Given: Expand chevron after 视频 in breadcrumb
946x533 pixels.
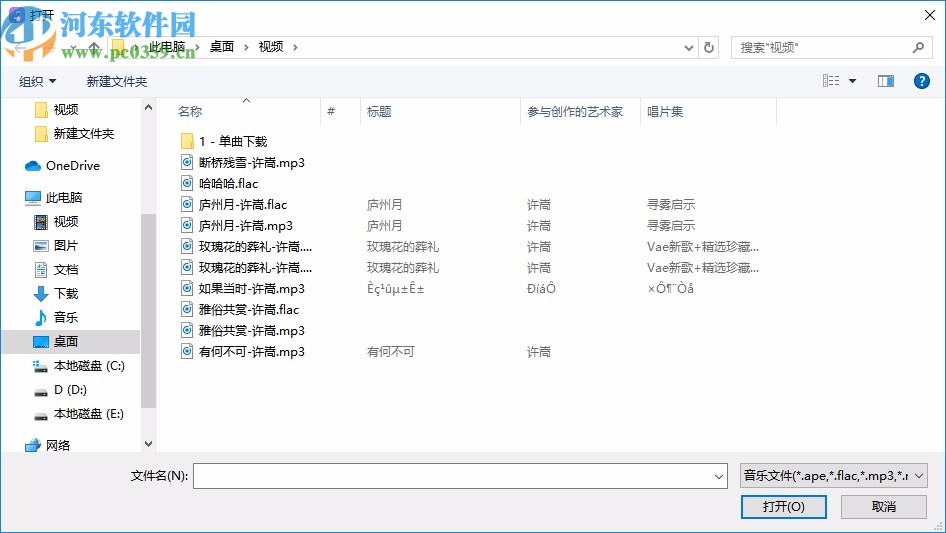Looking at the screenshot, I should tap(295, 47).
